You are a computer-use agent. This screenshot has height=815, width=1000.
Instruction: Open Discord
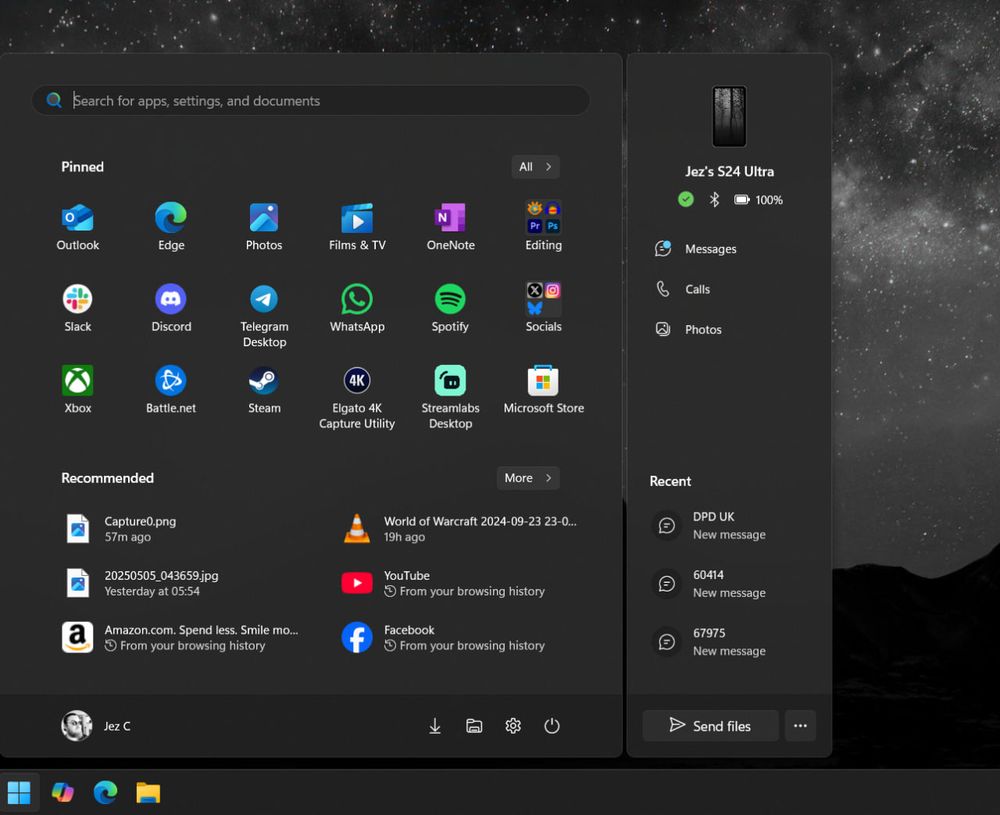coord(171,308)
